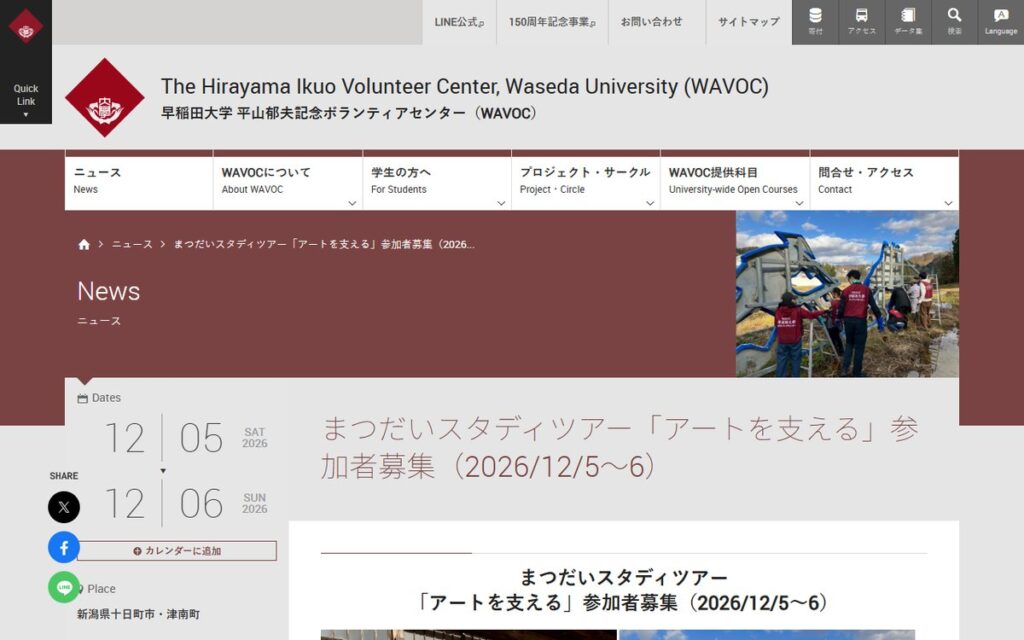Open the Contact menu item
Image resolution: width=1024 pixels, height=640 pixels.
[x=884, y=181]
